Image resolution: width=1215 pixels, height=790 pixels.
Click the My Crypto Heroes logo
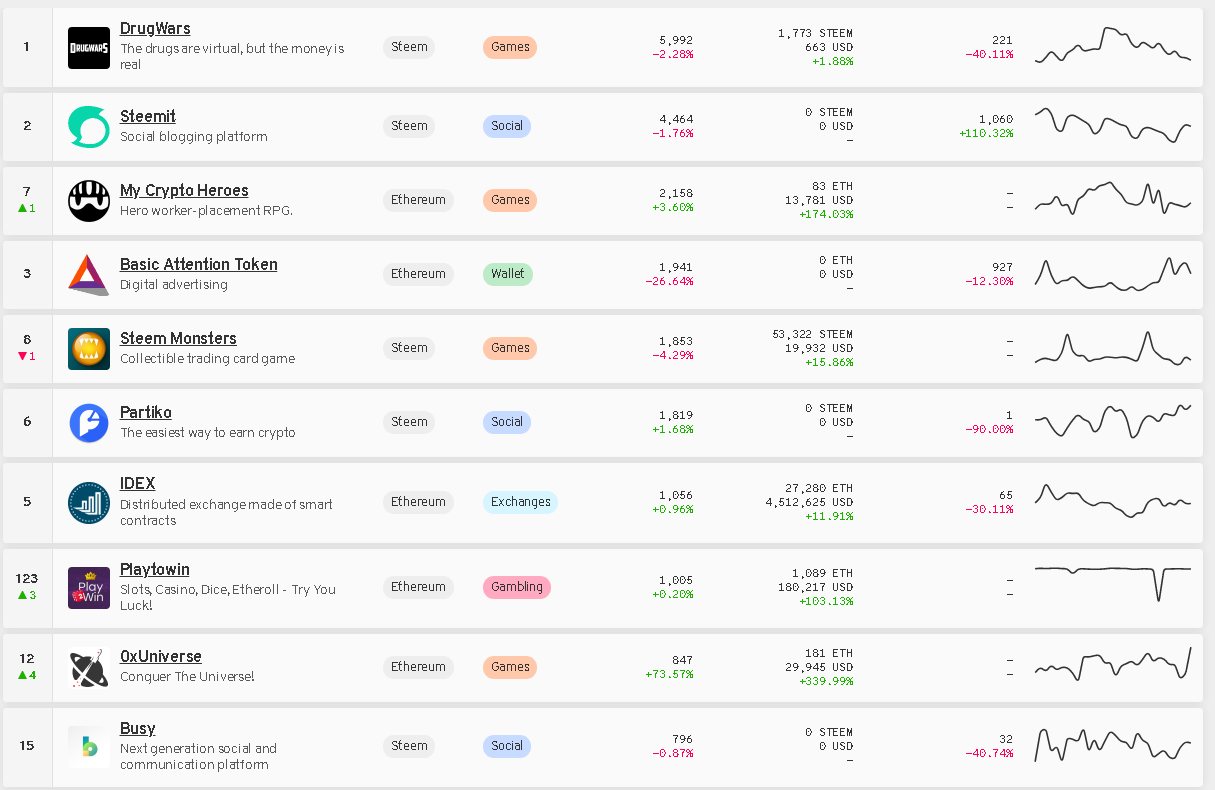pos(89,201)
